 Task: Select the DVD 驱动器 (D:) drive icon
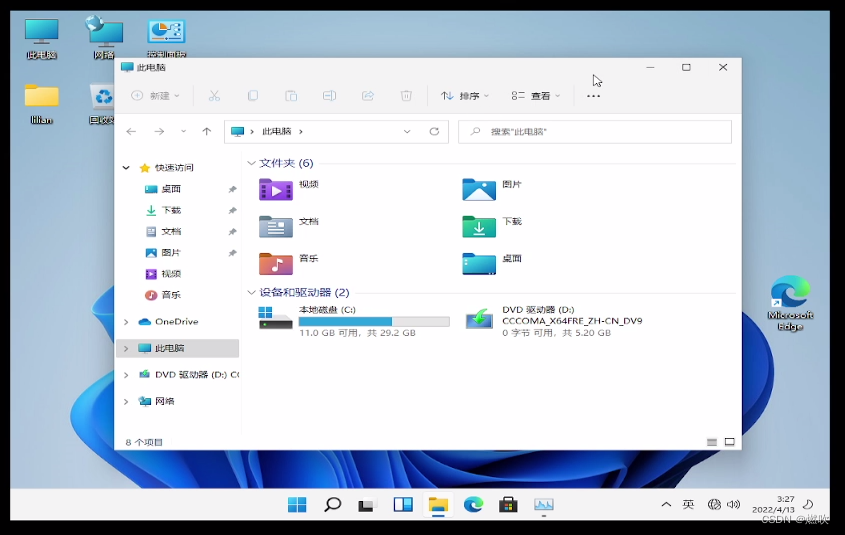point(479,319)
